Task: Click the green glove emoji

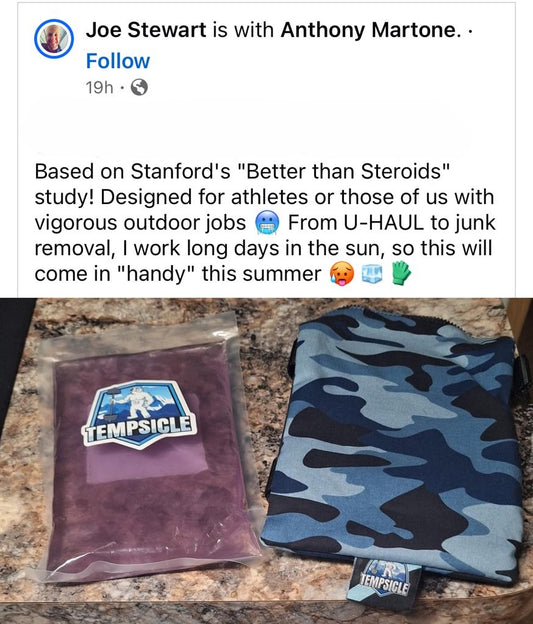Action: pyautogui.click(x=401, y=273)
